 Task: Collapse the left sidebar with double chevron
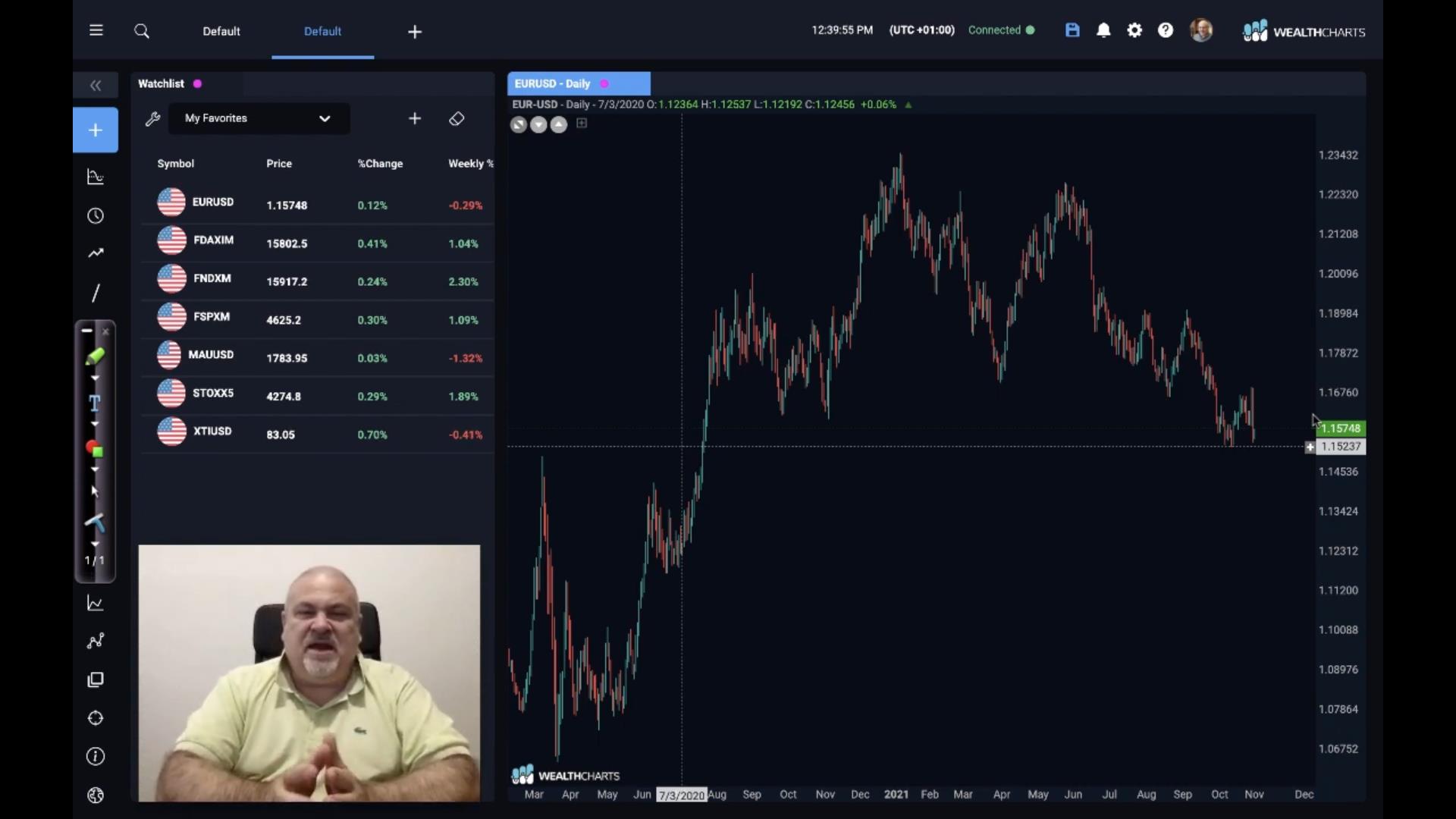point(96,86)
